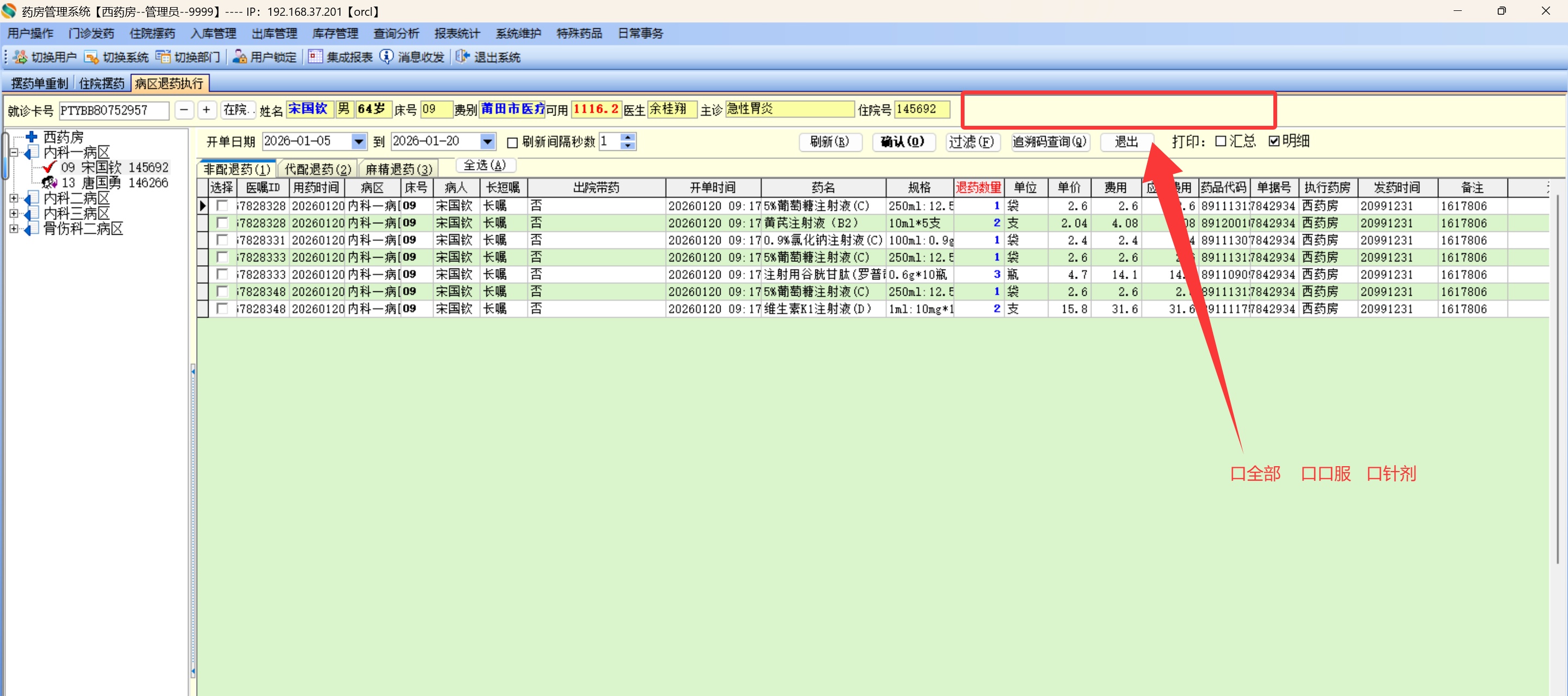Open the start date 2026-01-05 dropdown
The image size is (1568, 696).
[x=358, y=142]
